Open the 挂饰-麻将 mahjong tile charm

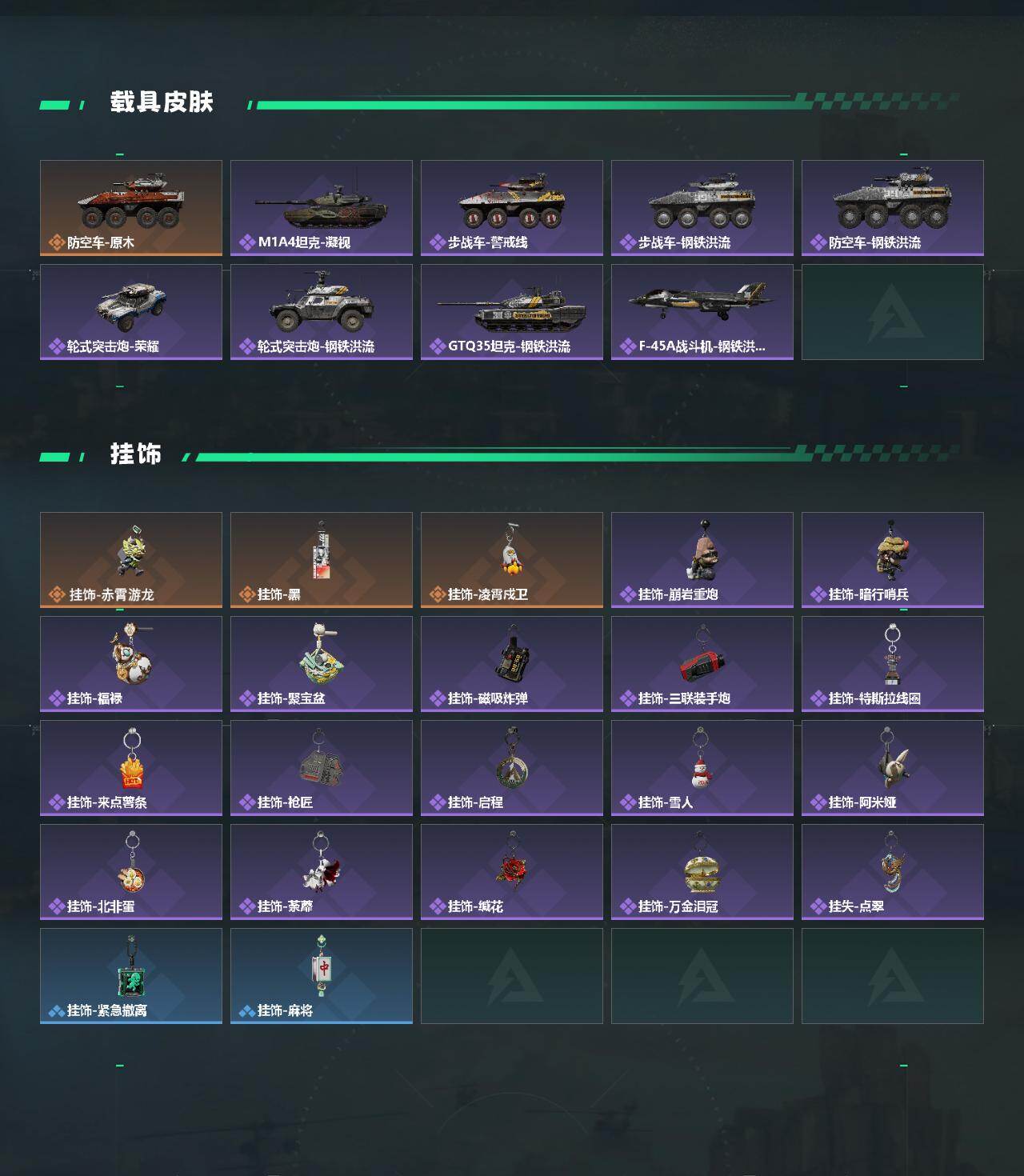coord(322,976)
